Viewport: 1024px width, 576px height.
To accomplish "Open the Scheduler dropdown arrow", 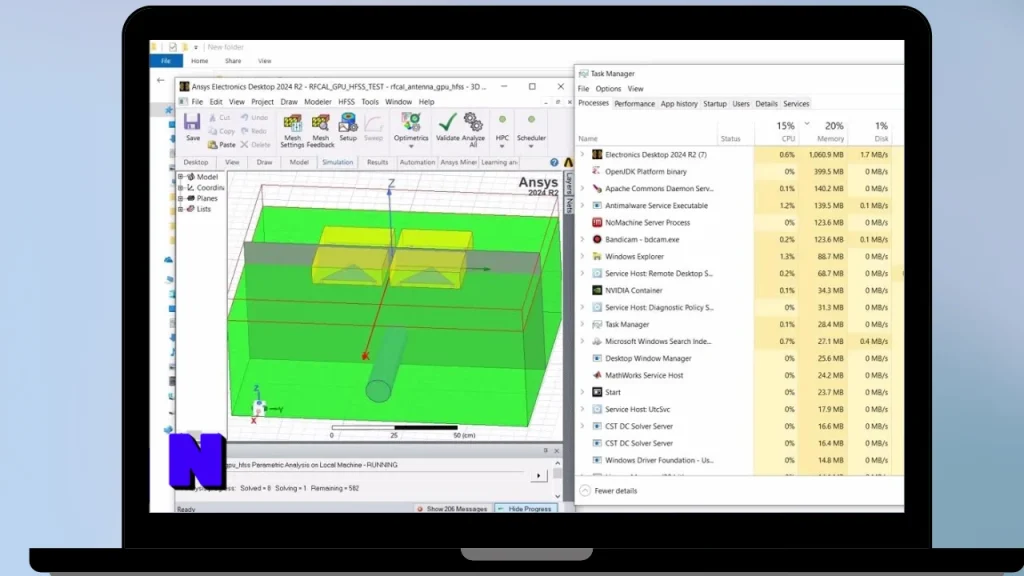I will [x=531, y=147].
